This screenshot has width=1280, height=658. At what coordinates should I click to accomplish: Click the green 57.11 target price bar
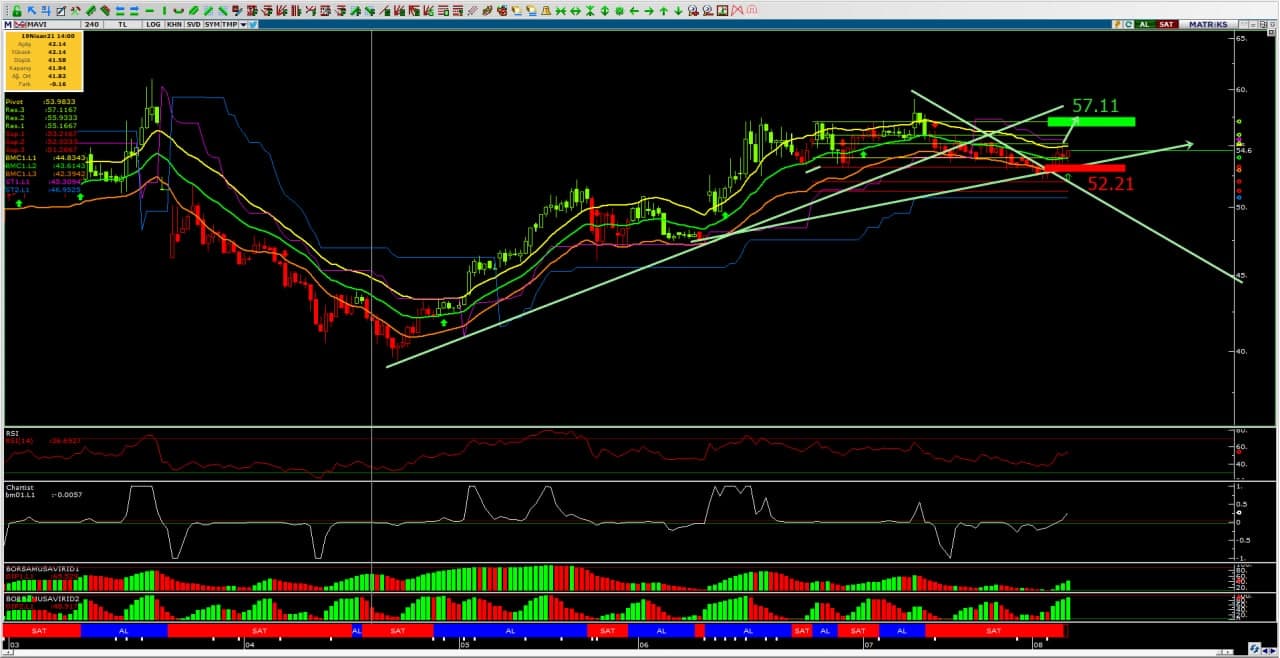1091,122
